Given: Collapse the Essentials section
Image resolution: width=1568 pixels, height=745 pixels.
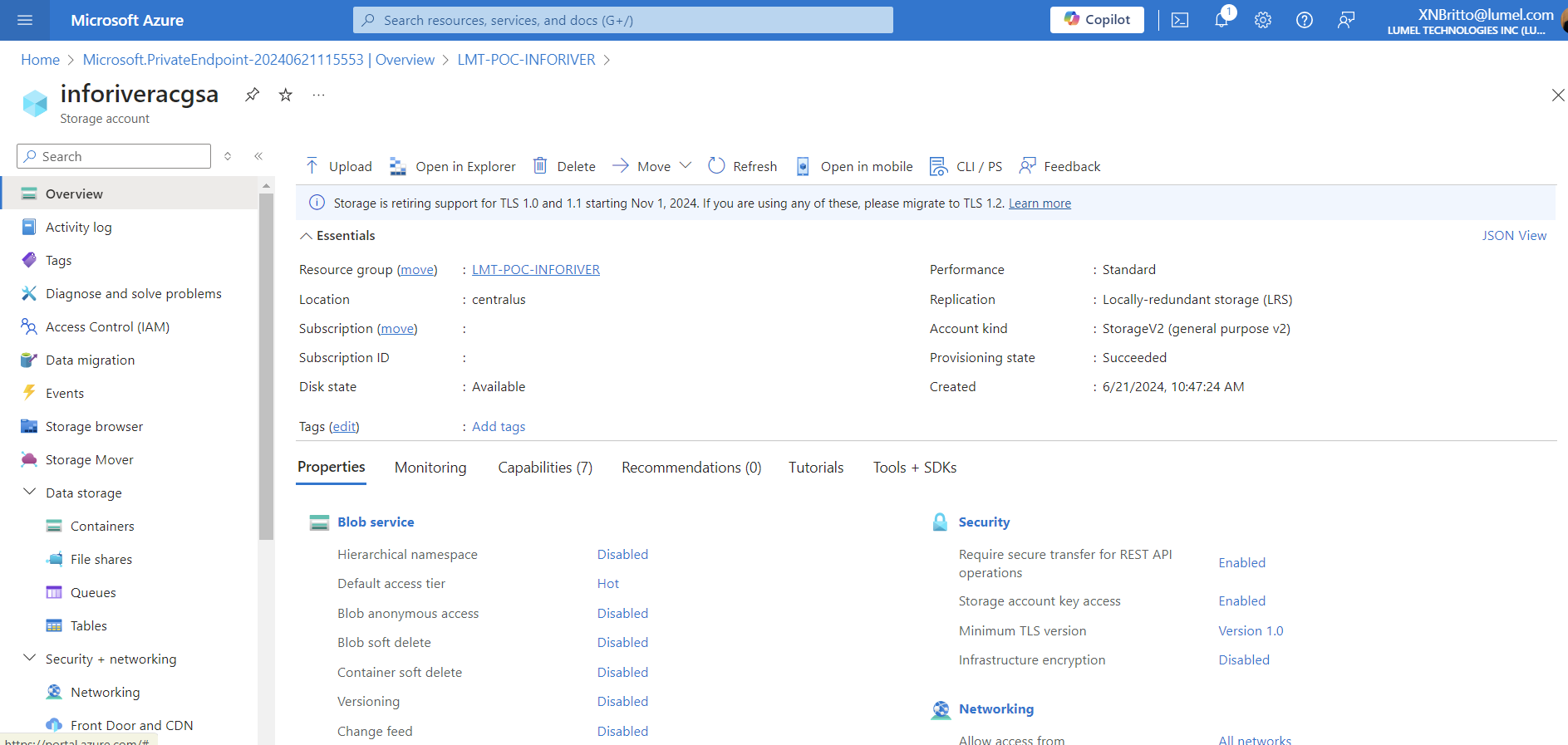Looking at the screenshot, I should tap(307, 236).
